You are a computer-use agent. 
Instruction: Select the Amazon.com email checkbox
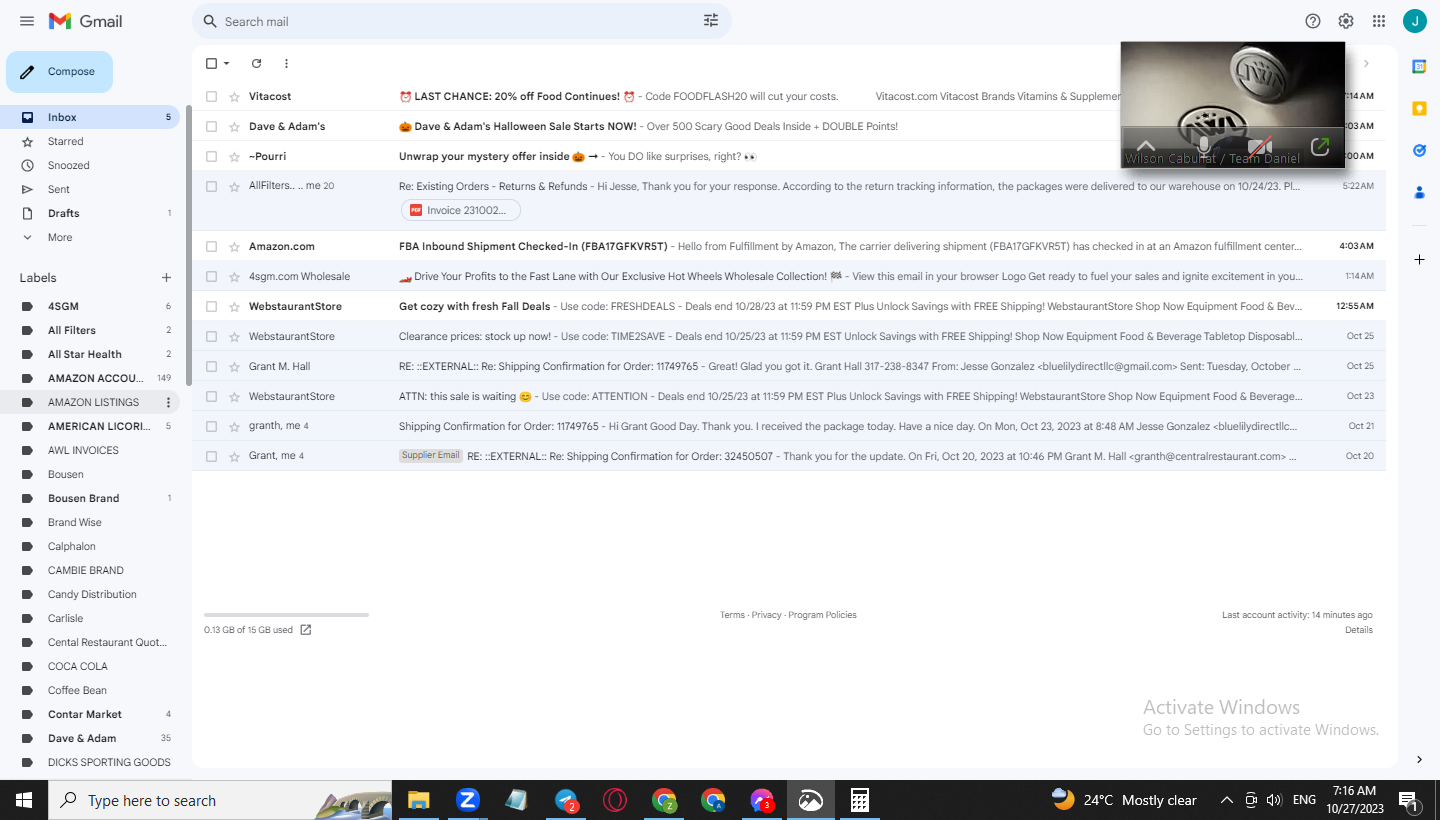(211, 246)
